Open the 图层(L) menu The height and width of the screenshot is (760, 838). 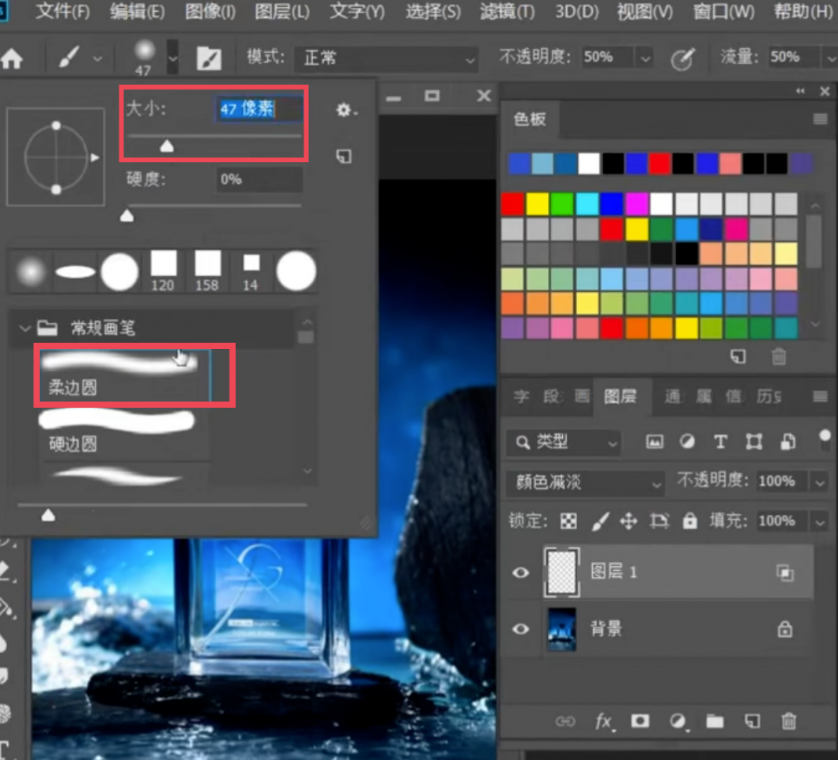point(282,11)
